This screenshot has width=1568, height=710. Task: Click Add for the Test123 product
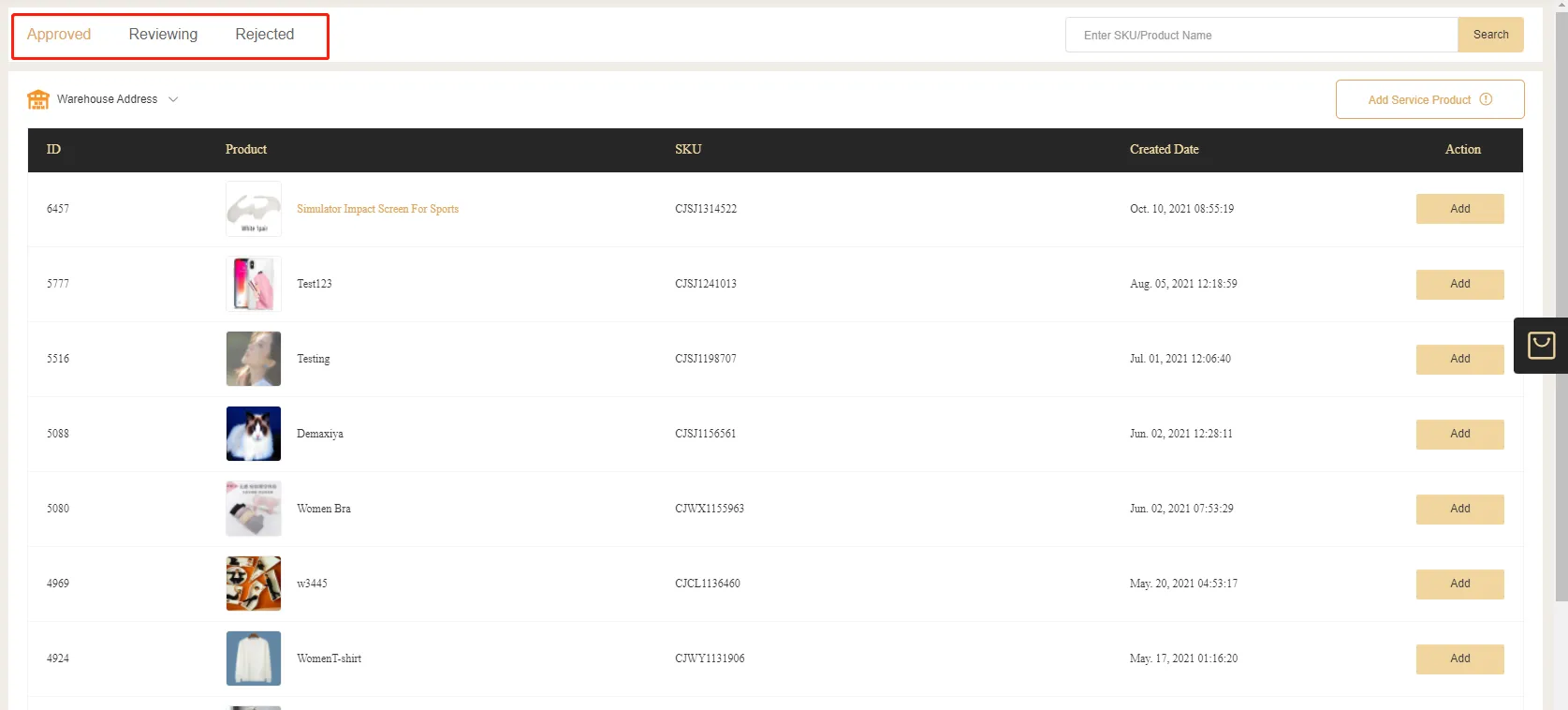(x=1459, y=284)
